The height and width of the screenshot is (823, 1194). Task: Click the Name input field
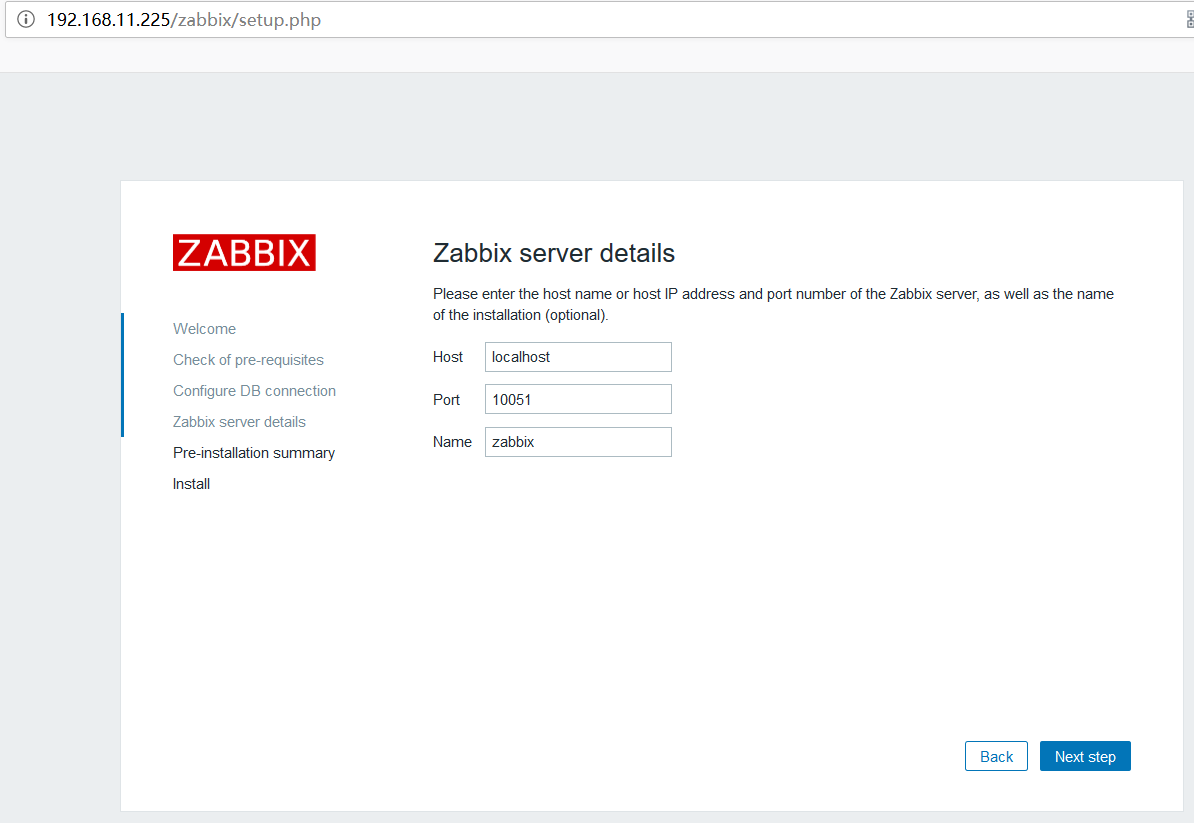578,442
